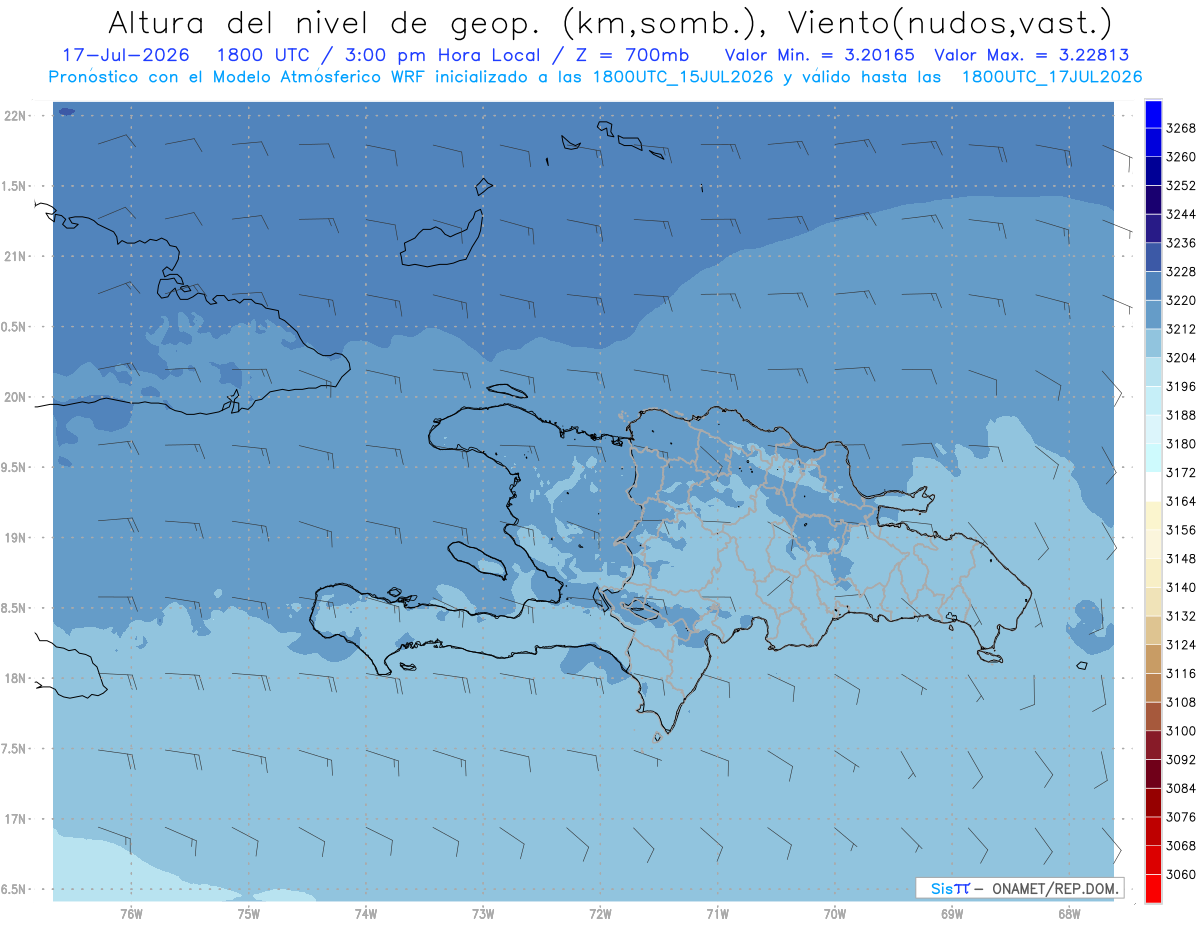Viewport: 1200px width, 927px height.
Task: Click the bright red swatch below 3060
Action: click(1153, 888)
